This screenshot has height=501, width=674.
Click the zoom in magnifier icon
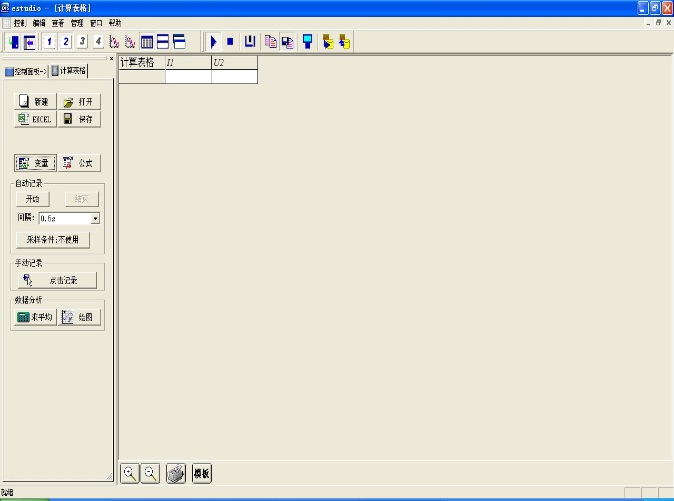(x=129, y=473)
